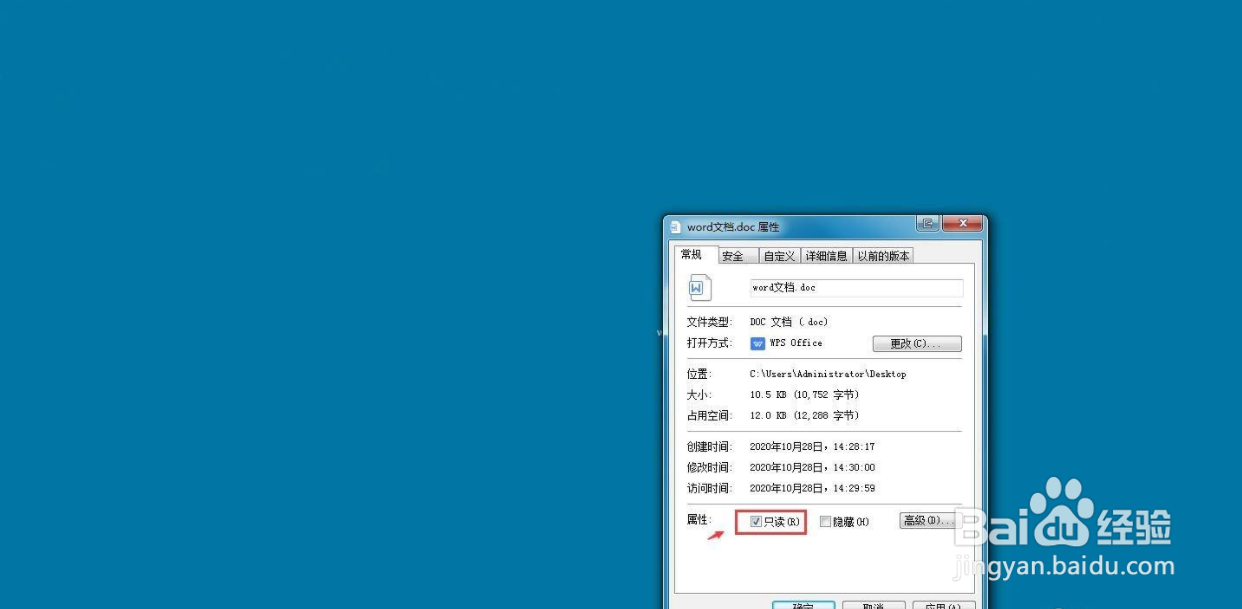The width and height of the screenshot is (1242, 609).
Task: Click the creation time ending 14:28:17
Action: click(812, 447)
